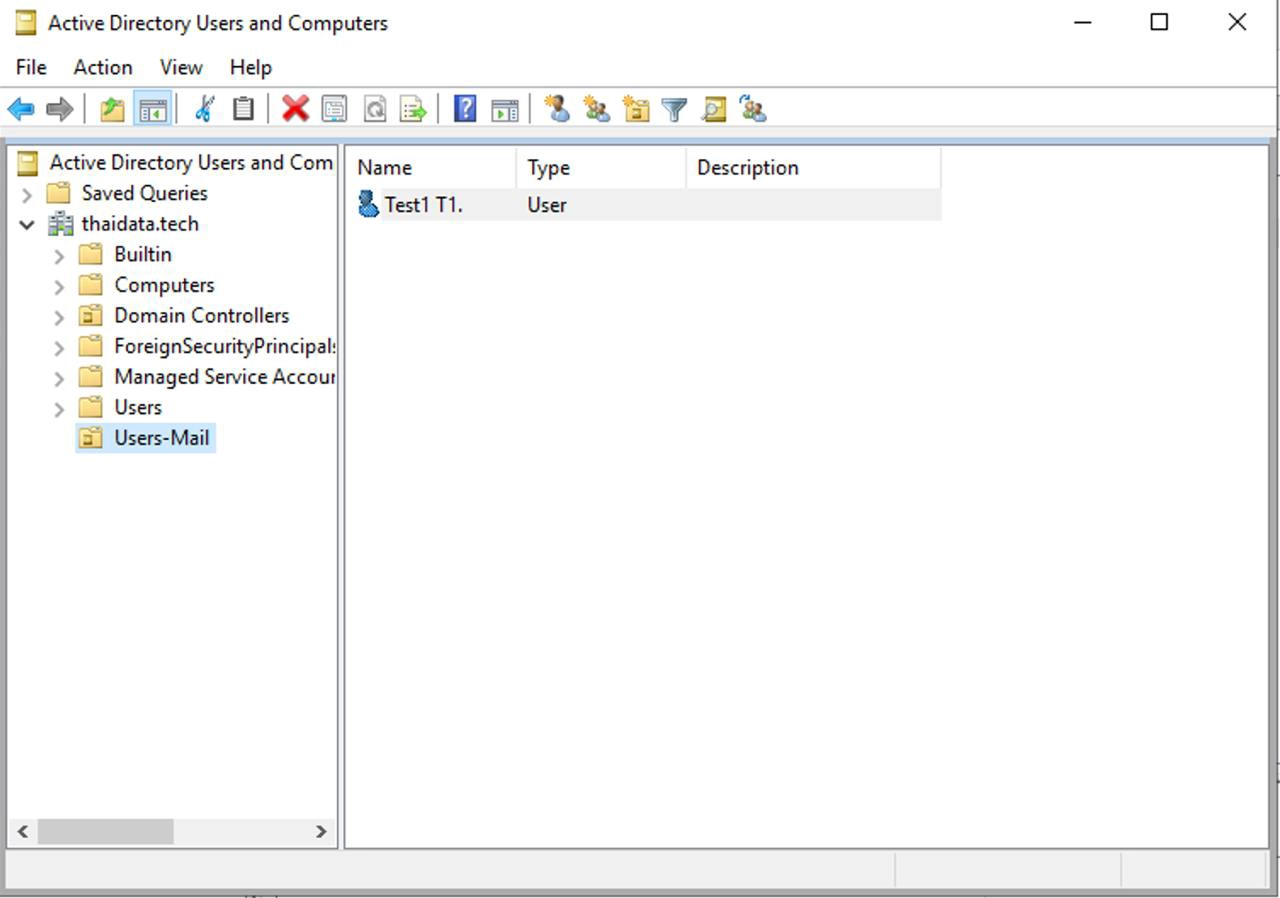Click the Refresh toolbar icon
The image size is (1280, 898).
pos(374,109)
